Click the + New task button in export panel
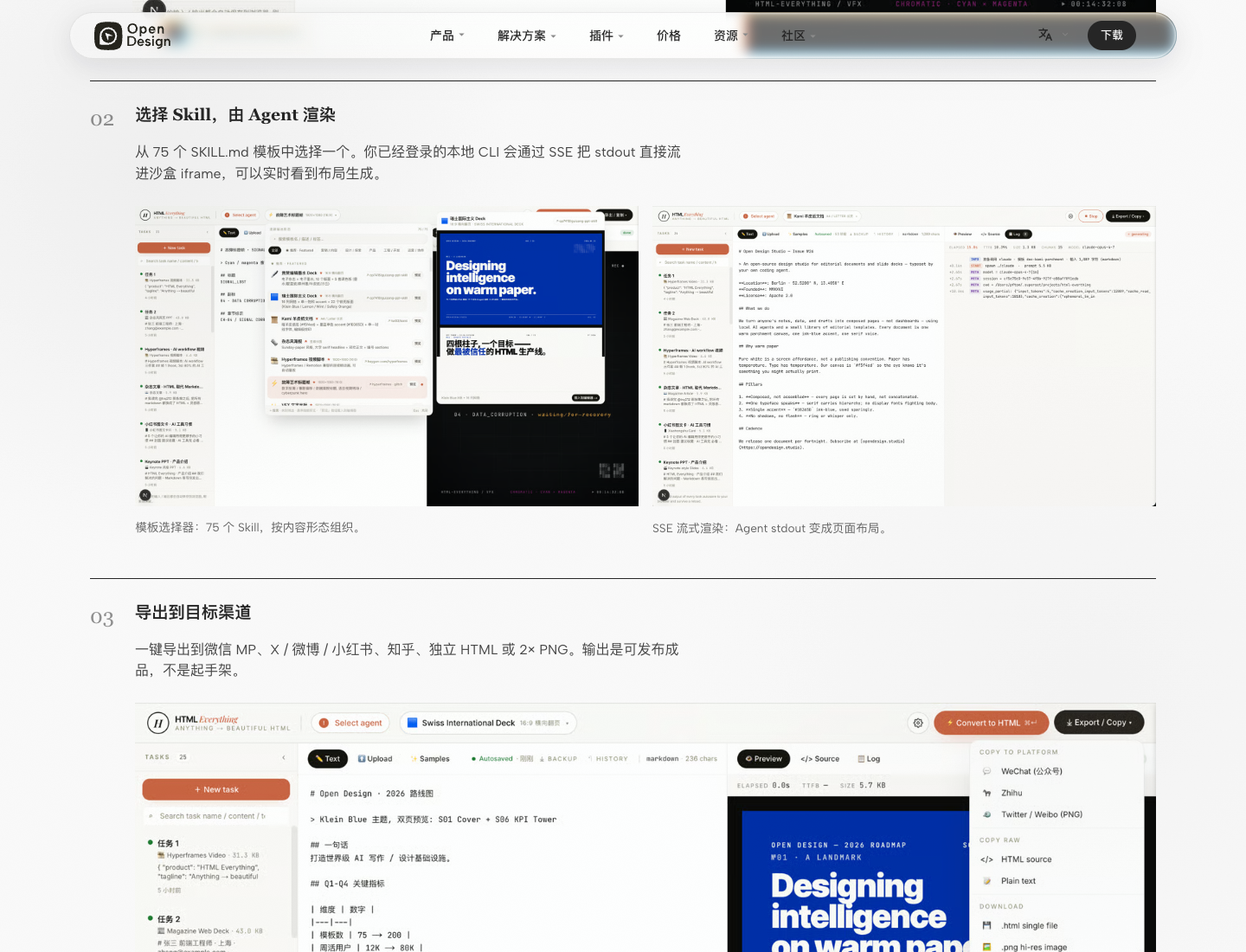 click(x=216, y=789)
